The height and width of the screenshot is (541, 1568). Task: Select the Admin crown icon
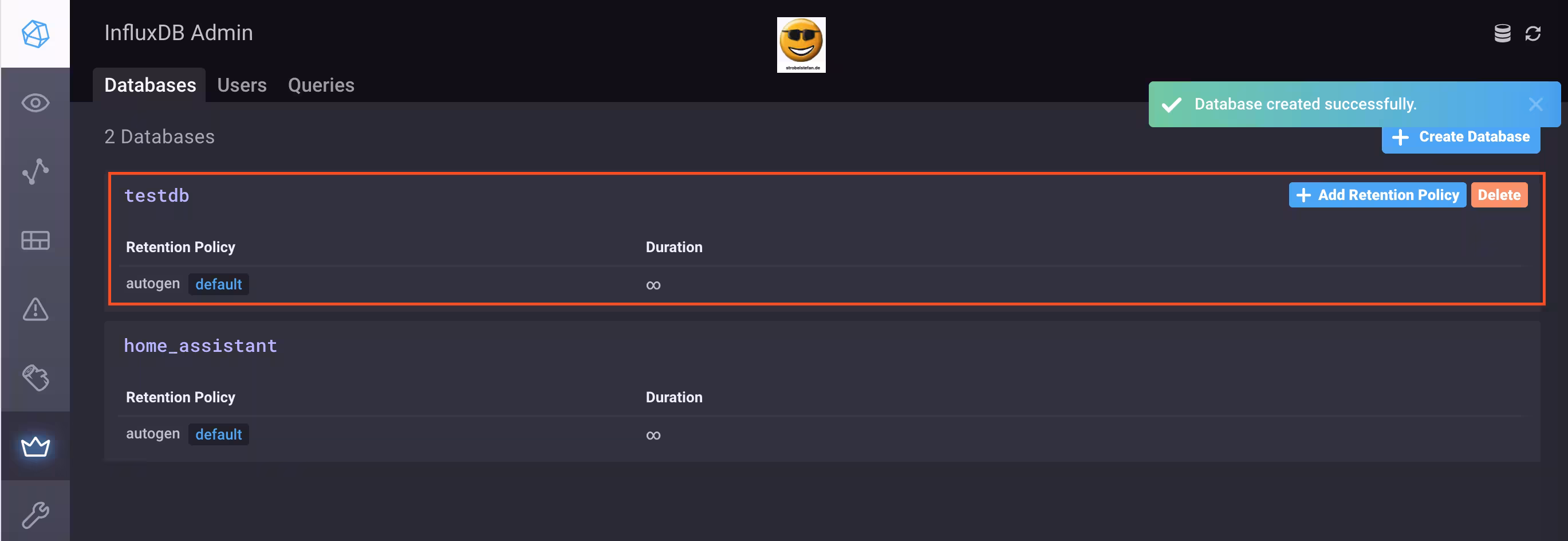[x=35, y=446]
